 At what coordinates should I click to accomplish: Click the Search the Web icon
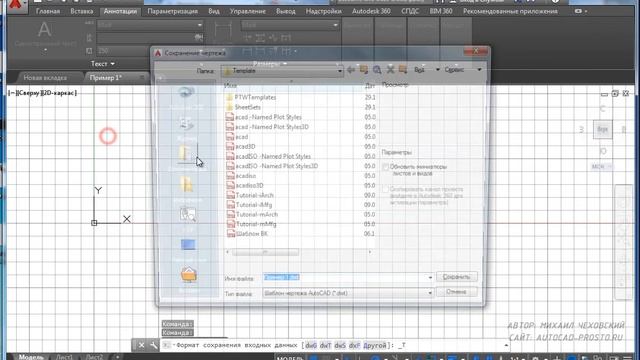(377, 70)
